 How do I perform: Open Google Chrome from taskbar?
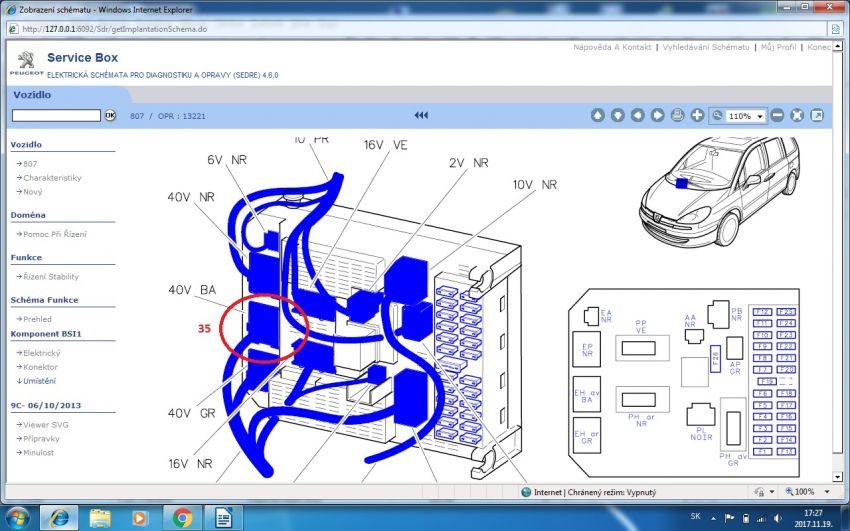tap(182, 518)
